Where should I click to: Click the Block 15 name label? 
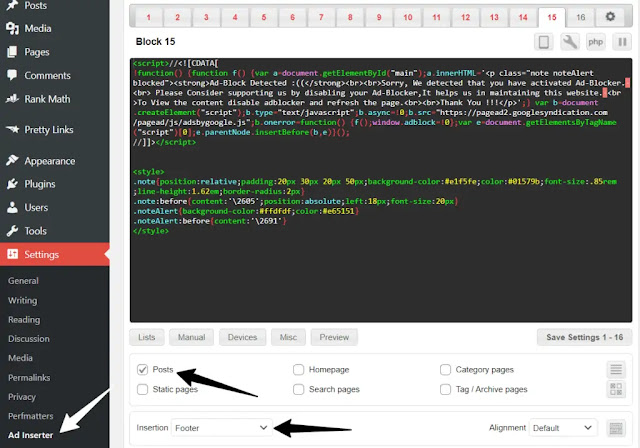[x=156, y=42]
